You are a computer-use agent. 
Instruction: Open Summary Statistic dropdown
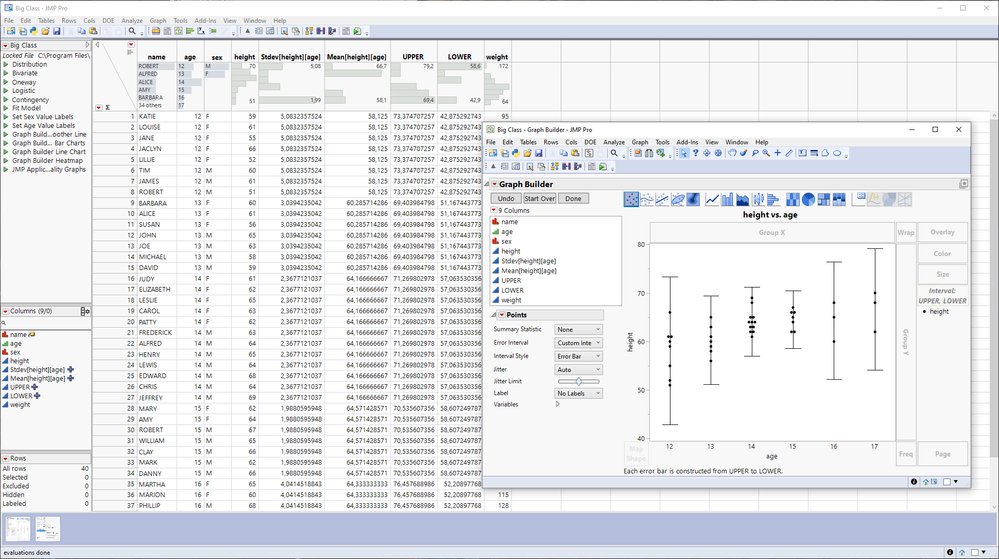tap(579, 330)
